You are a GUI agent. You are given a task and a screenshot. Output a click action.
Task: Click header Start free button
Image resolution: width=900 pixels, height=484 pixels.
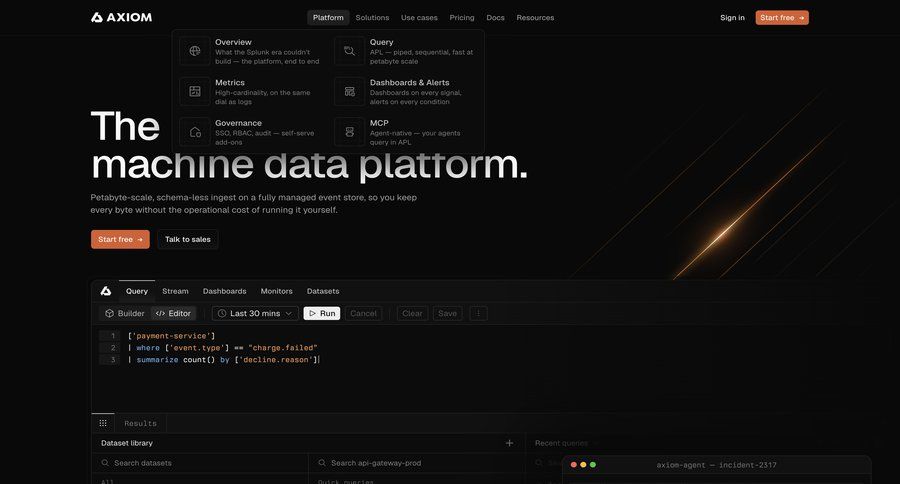[782, 18]
